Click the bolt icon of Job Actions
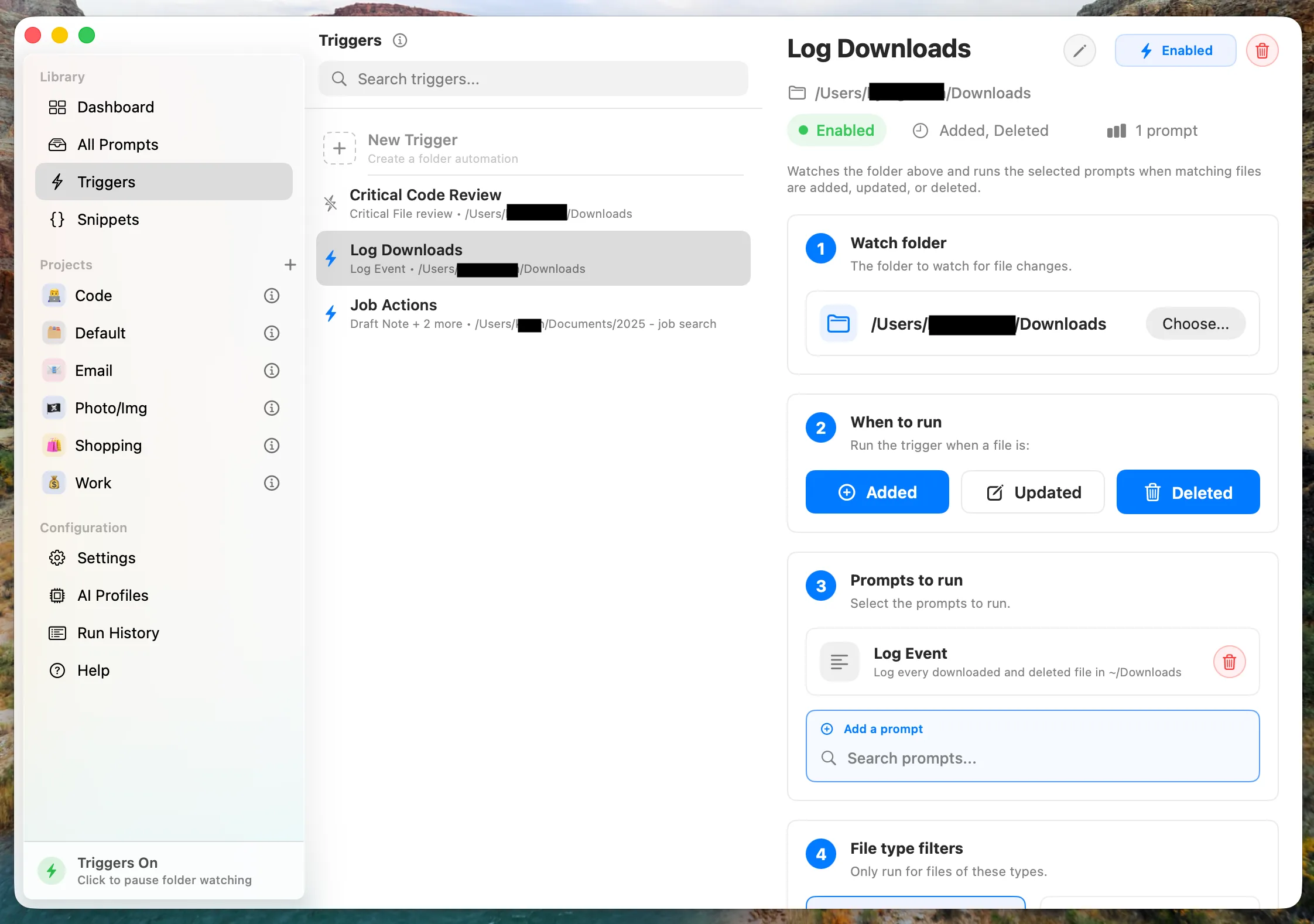 click(x=331, y=313)
